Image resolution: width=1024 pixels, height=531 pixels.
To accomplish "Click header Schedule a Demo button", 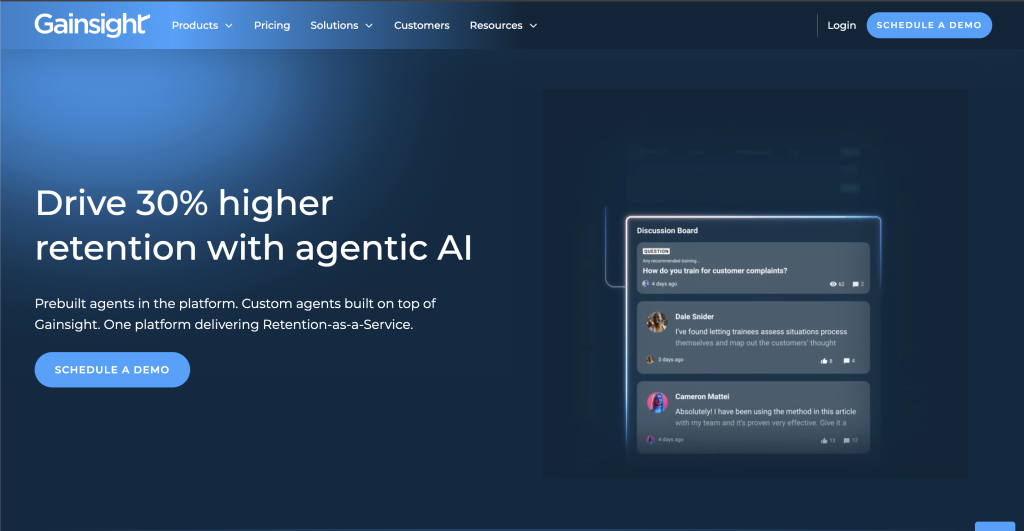I will (929, 25).
